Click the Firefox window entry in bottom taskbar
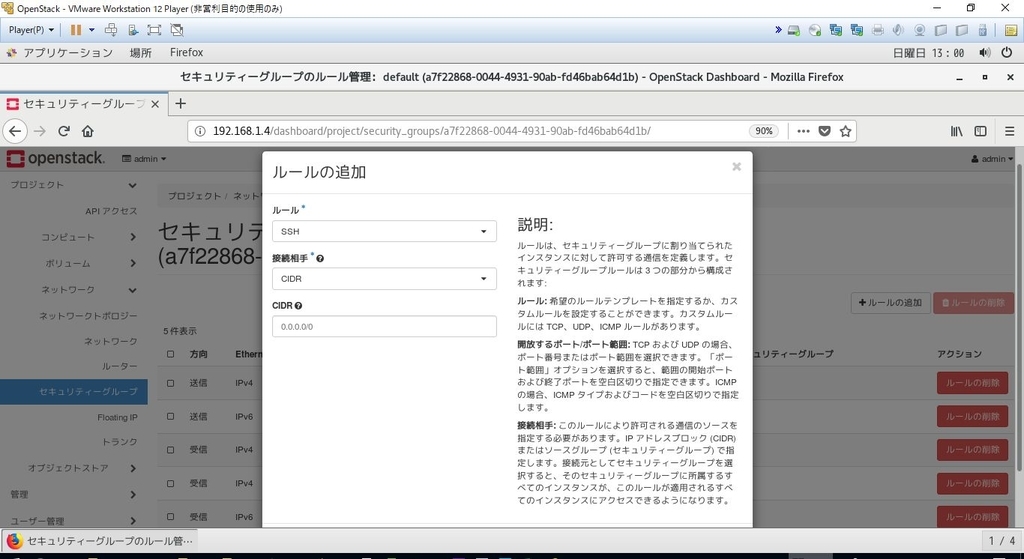 tap(100, 541)
